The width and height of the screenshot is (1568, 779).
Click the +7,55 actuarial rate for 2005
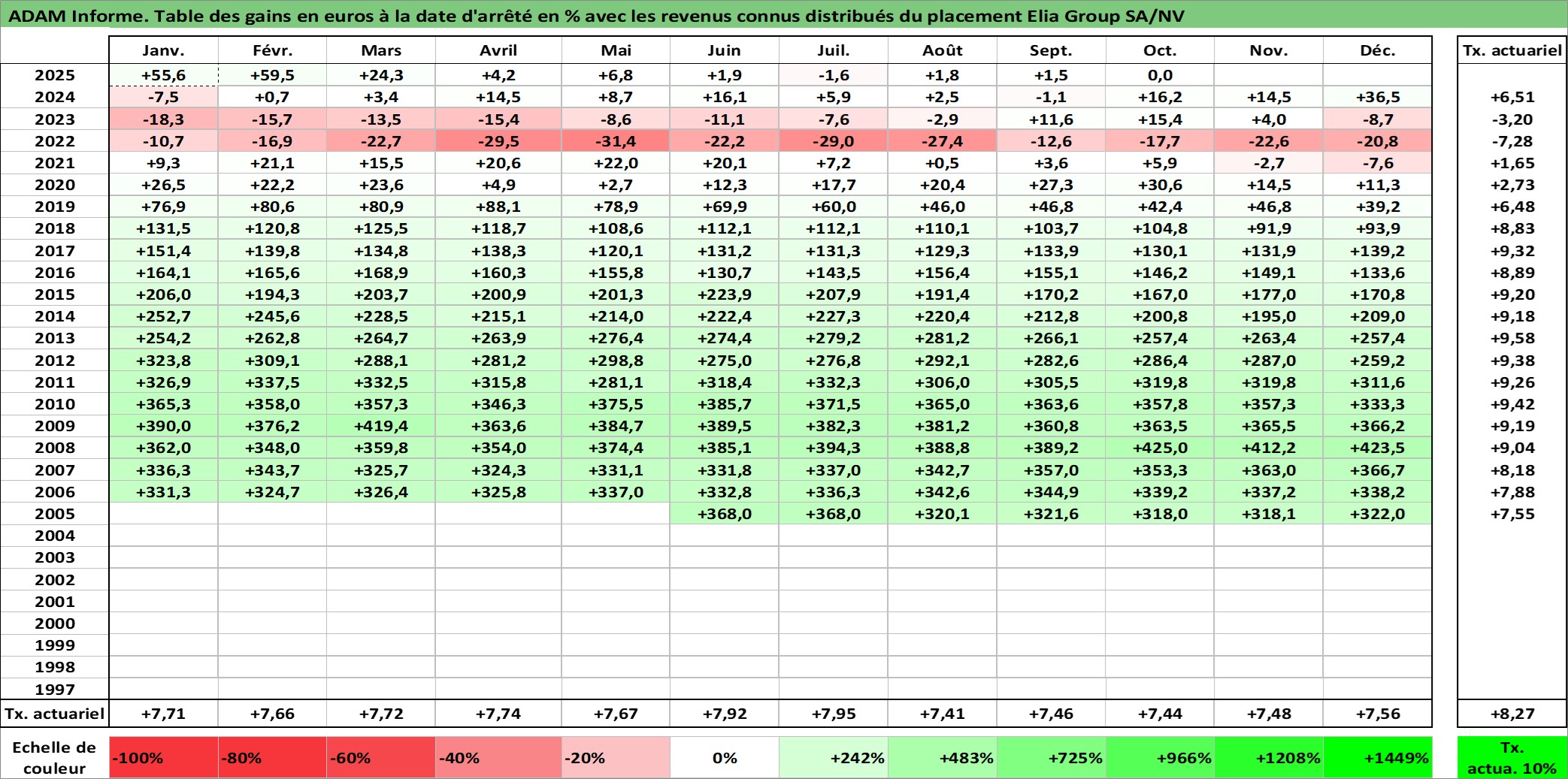coord(1512,514)
